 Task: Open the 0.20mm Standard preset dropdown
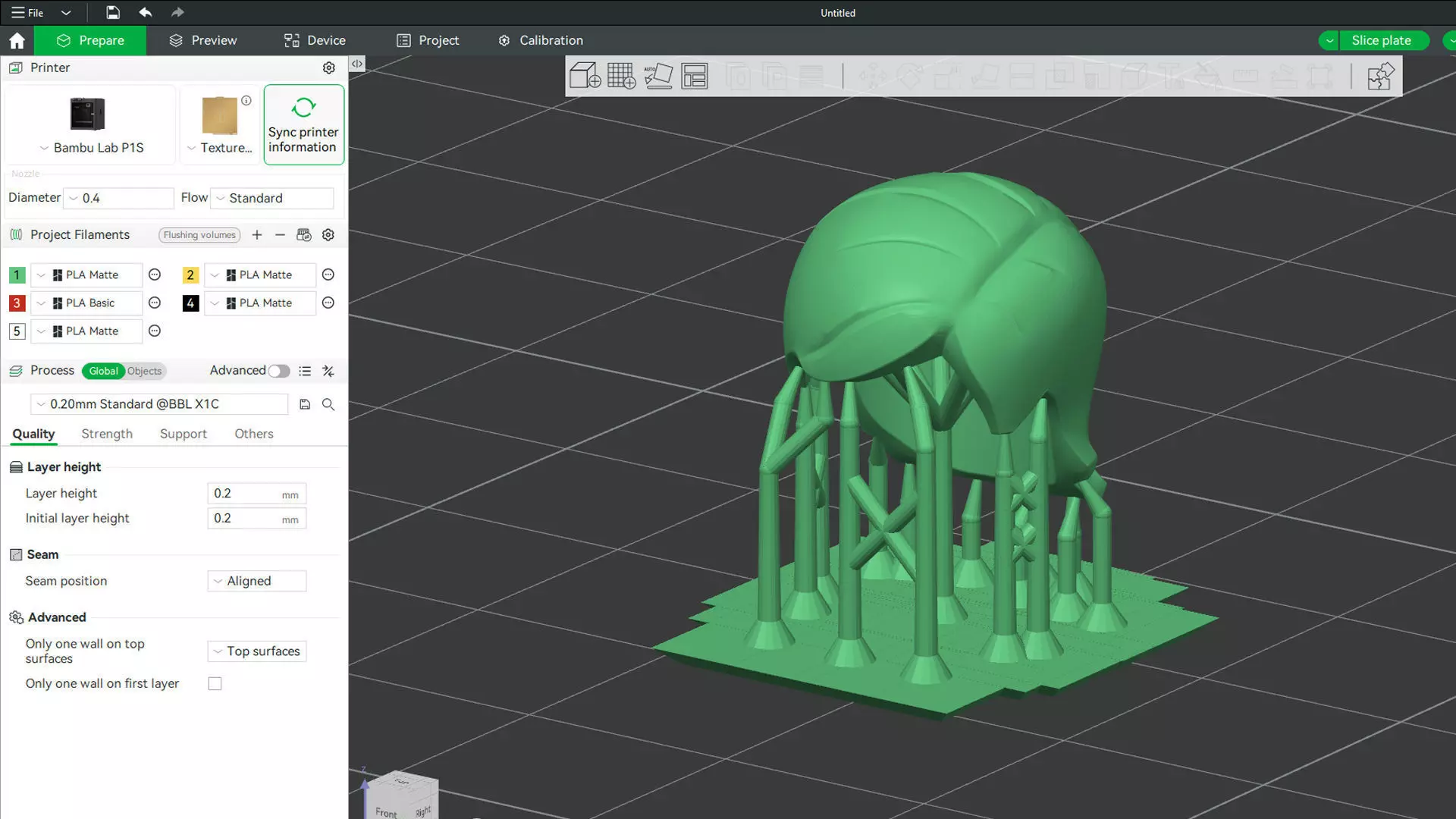click(159, 404)
